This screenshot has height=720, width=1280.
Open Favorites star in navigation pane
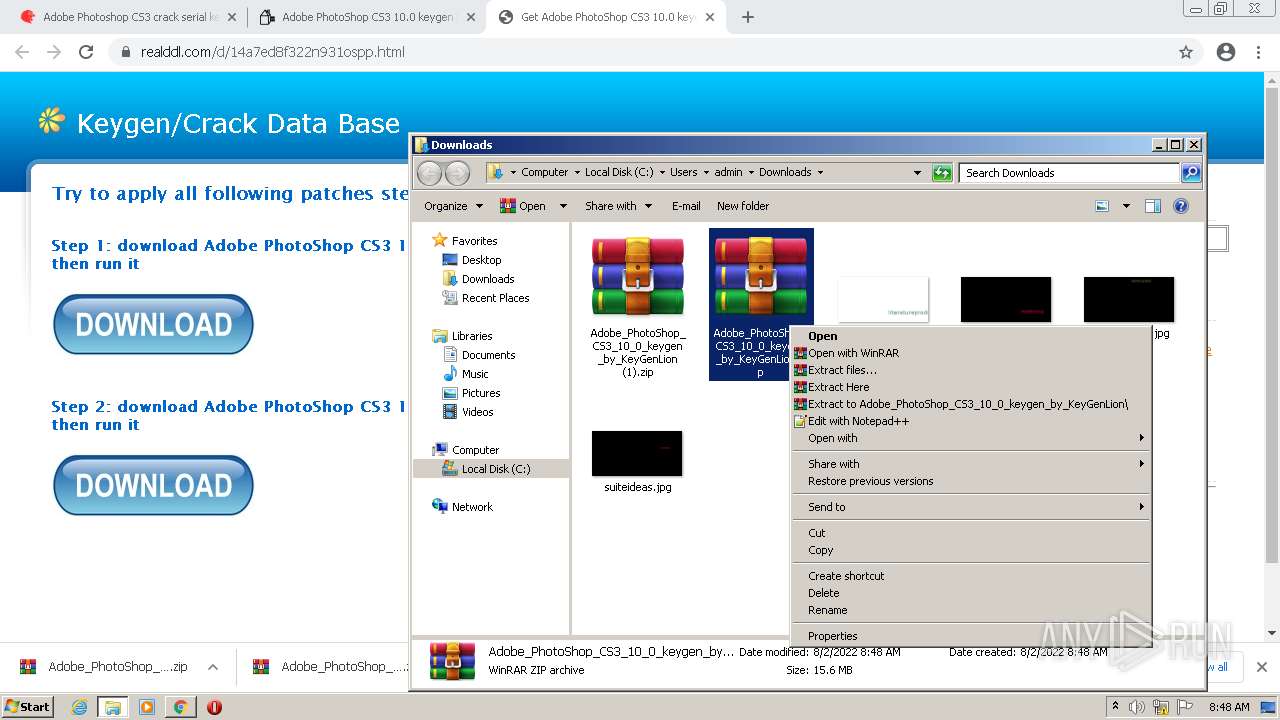439,240
